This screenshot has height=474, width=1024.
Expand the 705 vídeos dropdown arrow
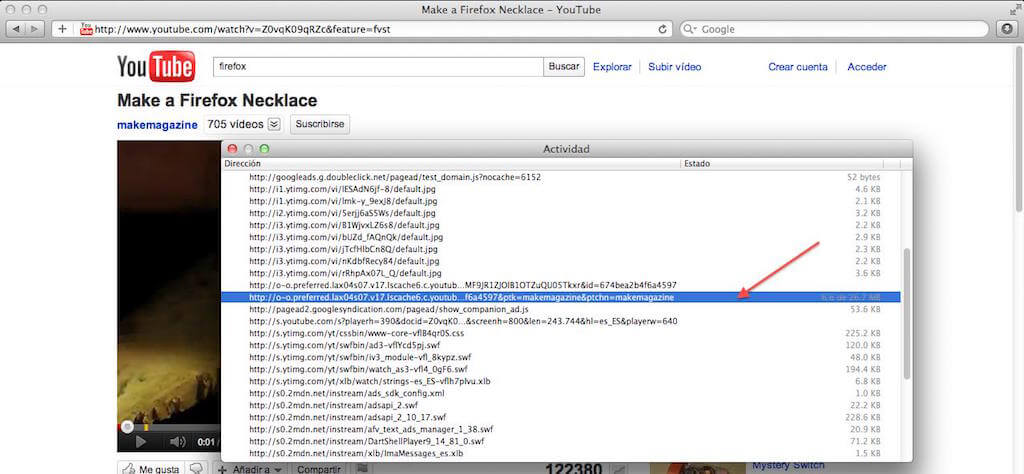(x=274, y=124)
